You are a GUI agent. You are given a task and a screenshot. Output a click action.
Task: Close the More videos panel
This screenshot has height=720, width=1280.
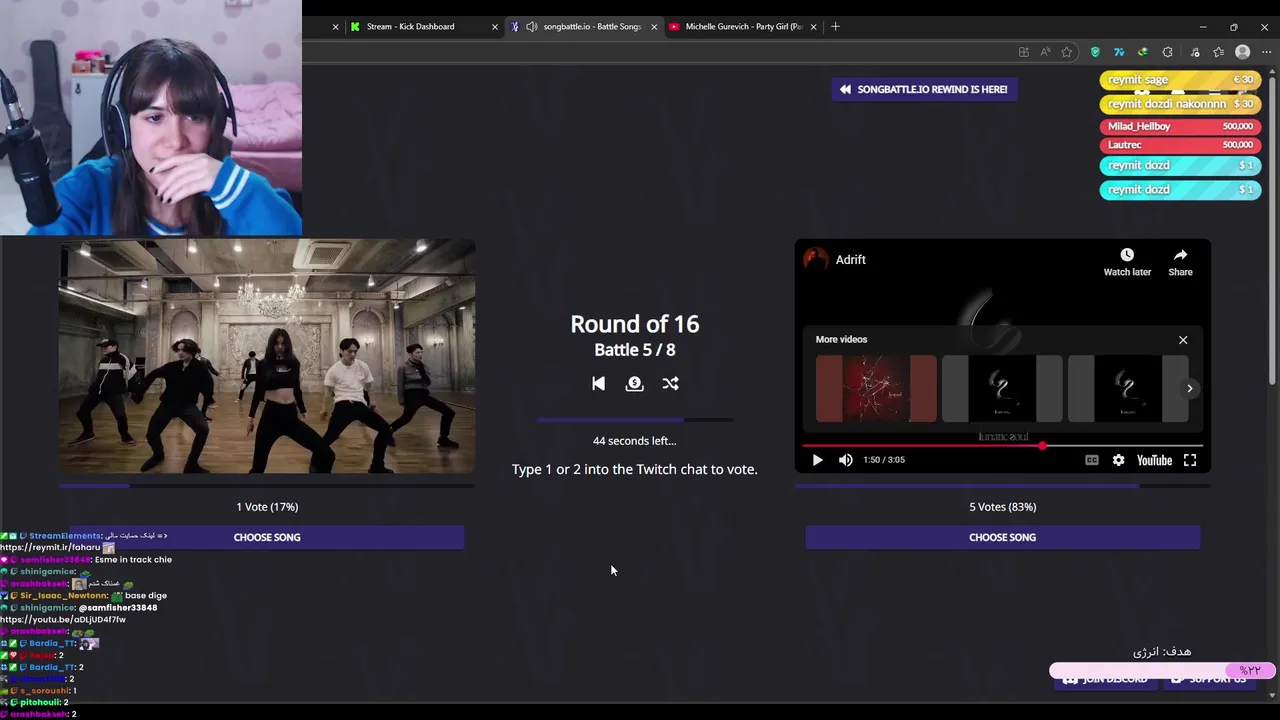tap(1183, 340)
